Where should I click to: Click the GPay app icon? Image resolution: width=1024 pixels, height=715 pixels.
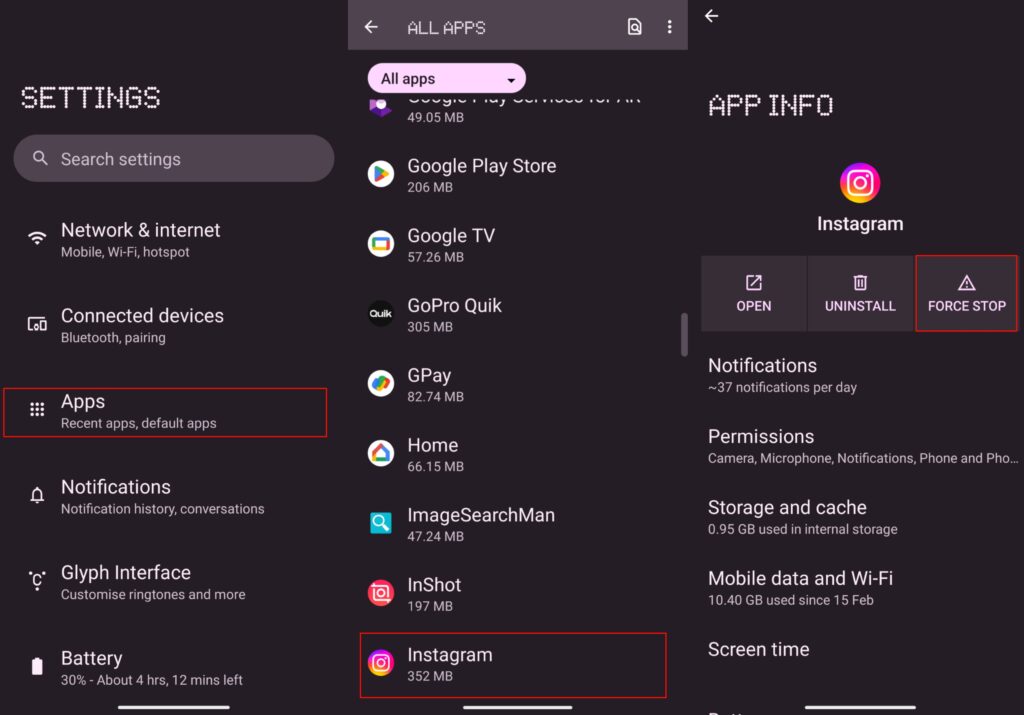pyautogui.click(x=381, y=384)
